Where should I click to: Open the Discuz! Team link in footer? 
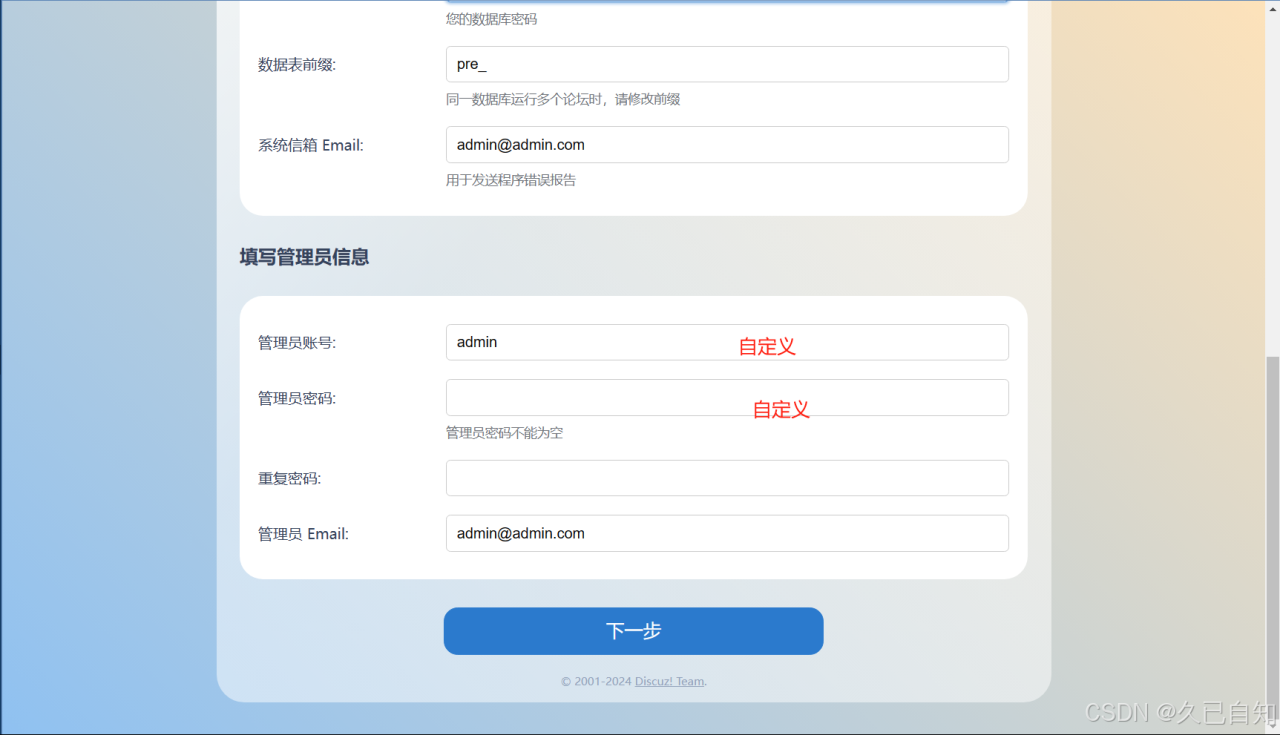coord(669,680)
